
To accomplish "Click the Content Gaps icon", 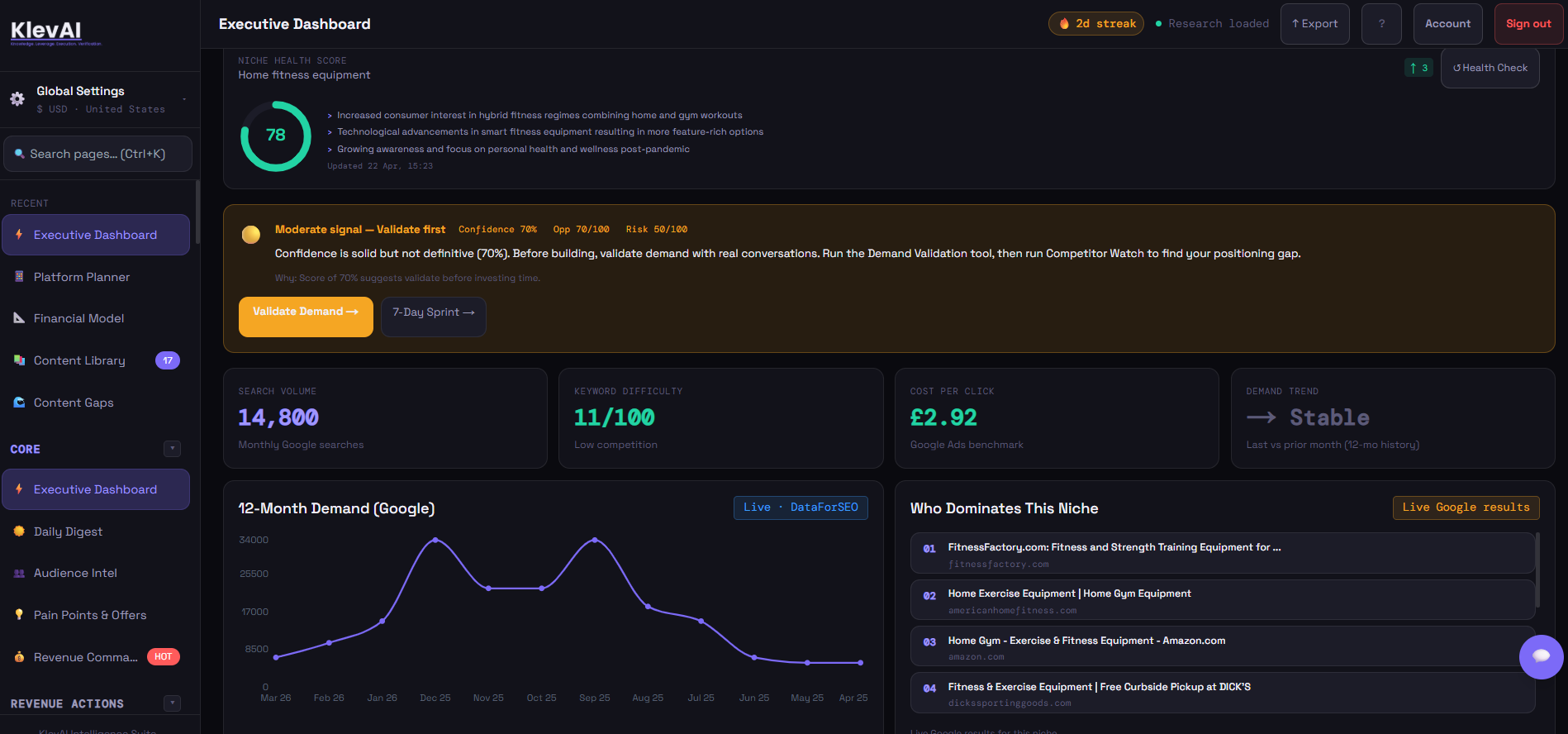I will [19, 403].
